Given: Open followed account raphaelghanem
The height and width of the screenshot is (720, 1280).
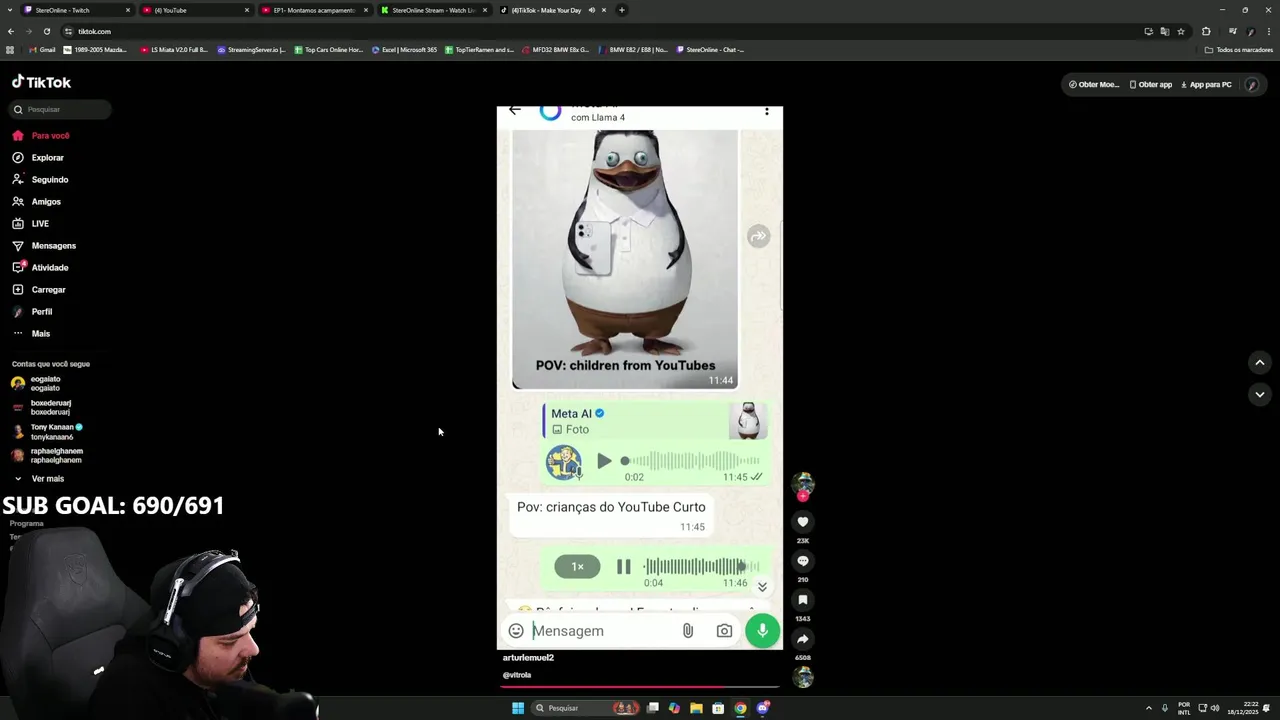Looking at the screenshot, I should [x=47, y=455].
